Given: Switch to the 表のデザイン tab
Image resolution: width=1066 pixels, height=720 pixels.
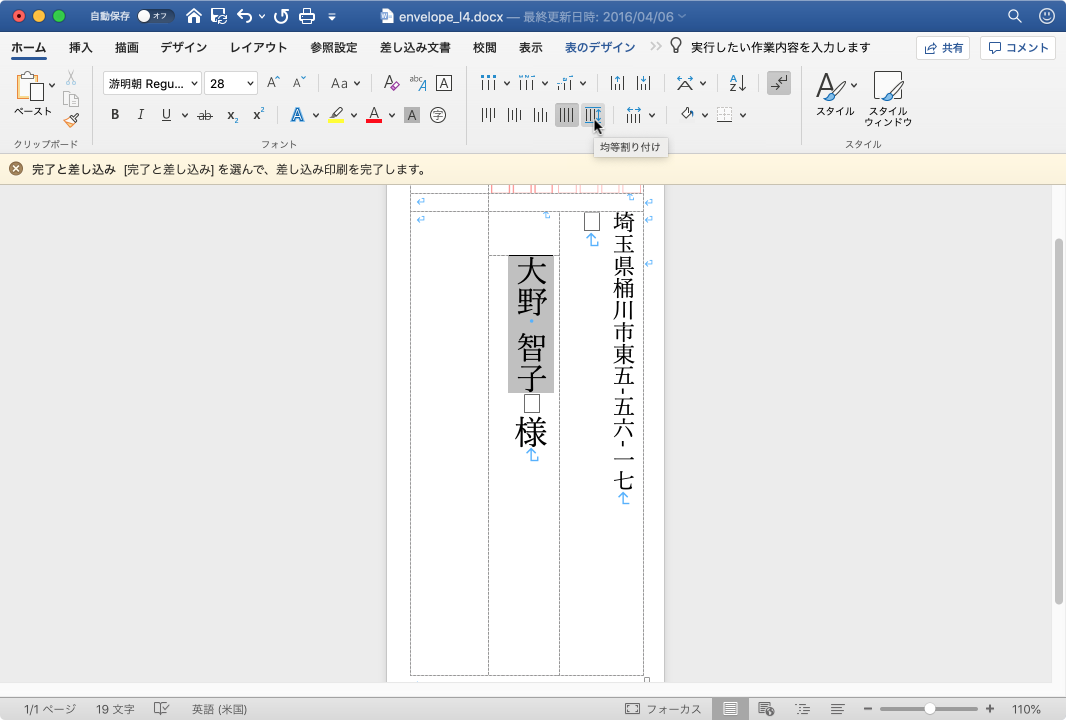Looking at the screenshot, I should (600, 48).
